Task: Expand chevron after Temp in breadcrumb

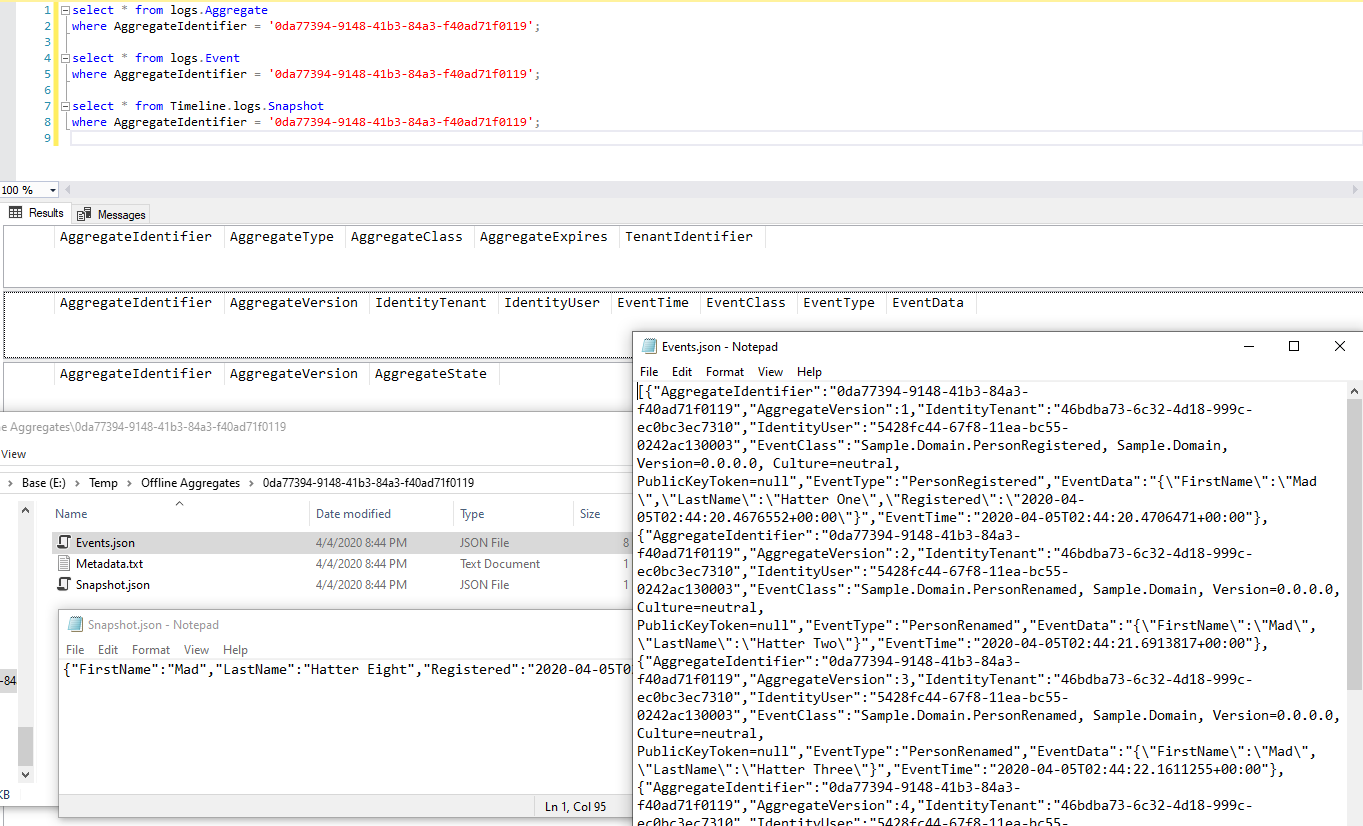Action: click(129, 483)
